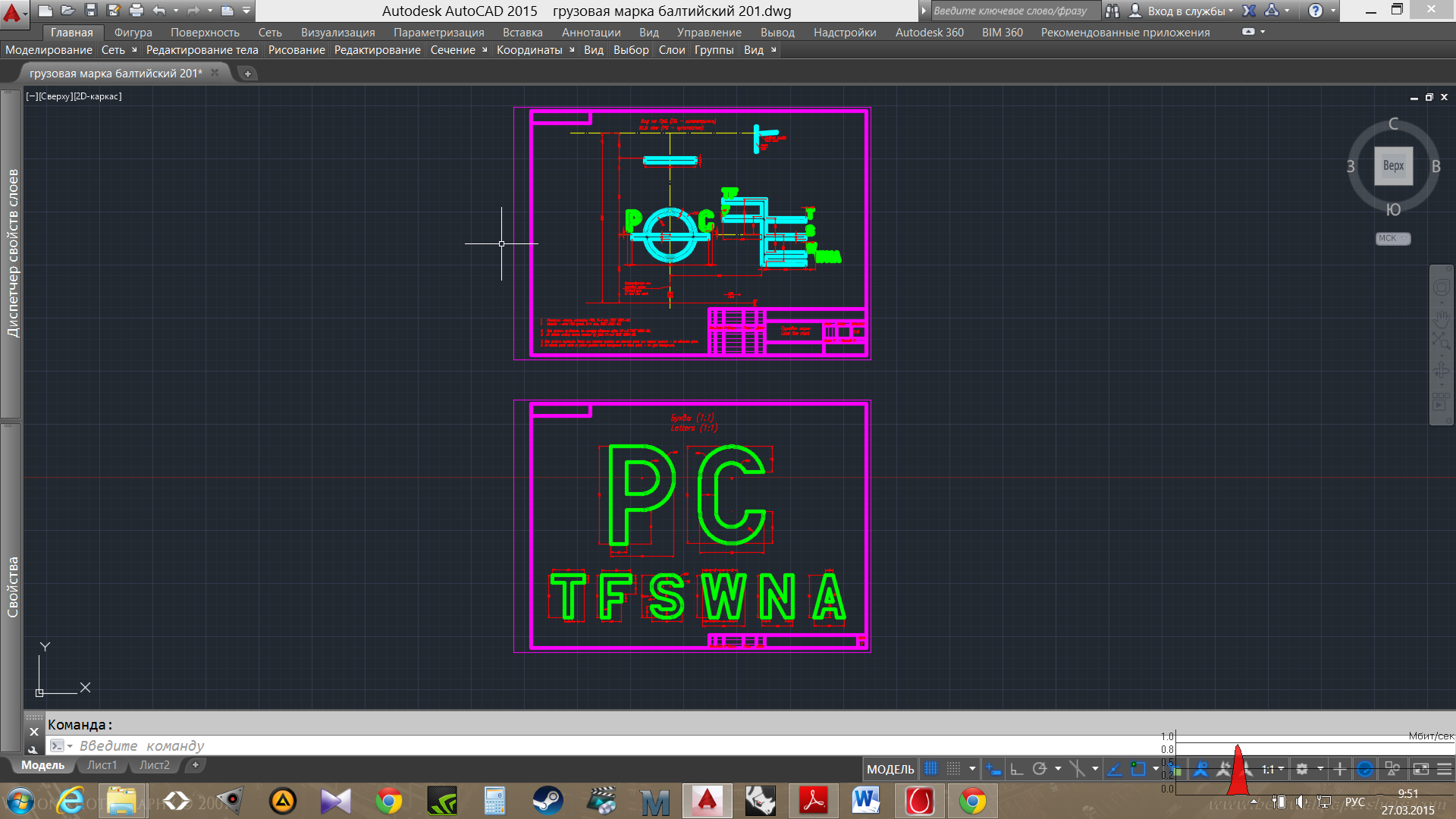Open the Слои panel button

[672, 49]
